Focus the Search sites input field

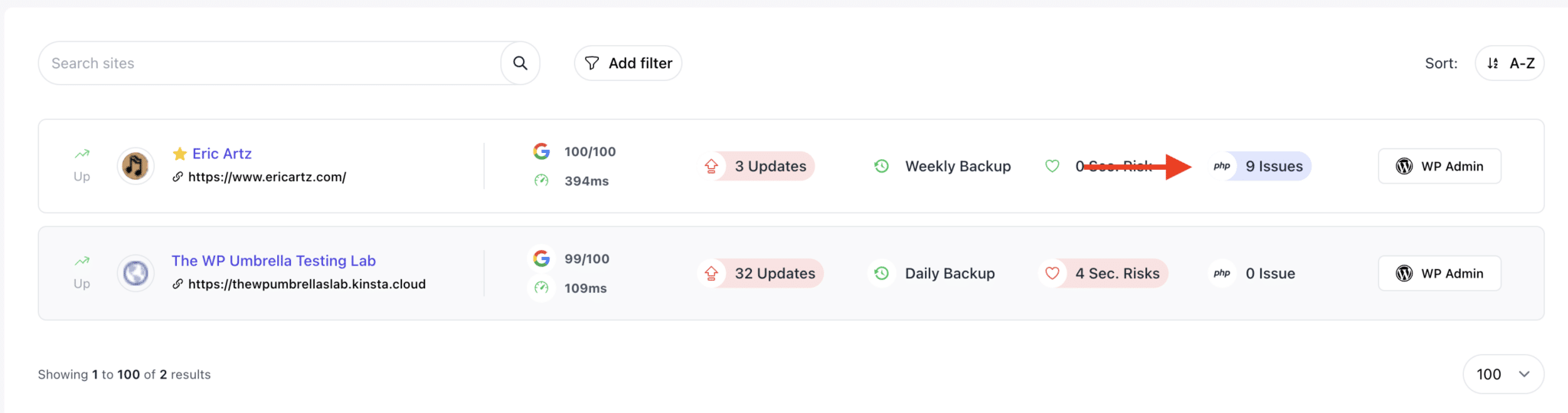point(268,63)
